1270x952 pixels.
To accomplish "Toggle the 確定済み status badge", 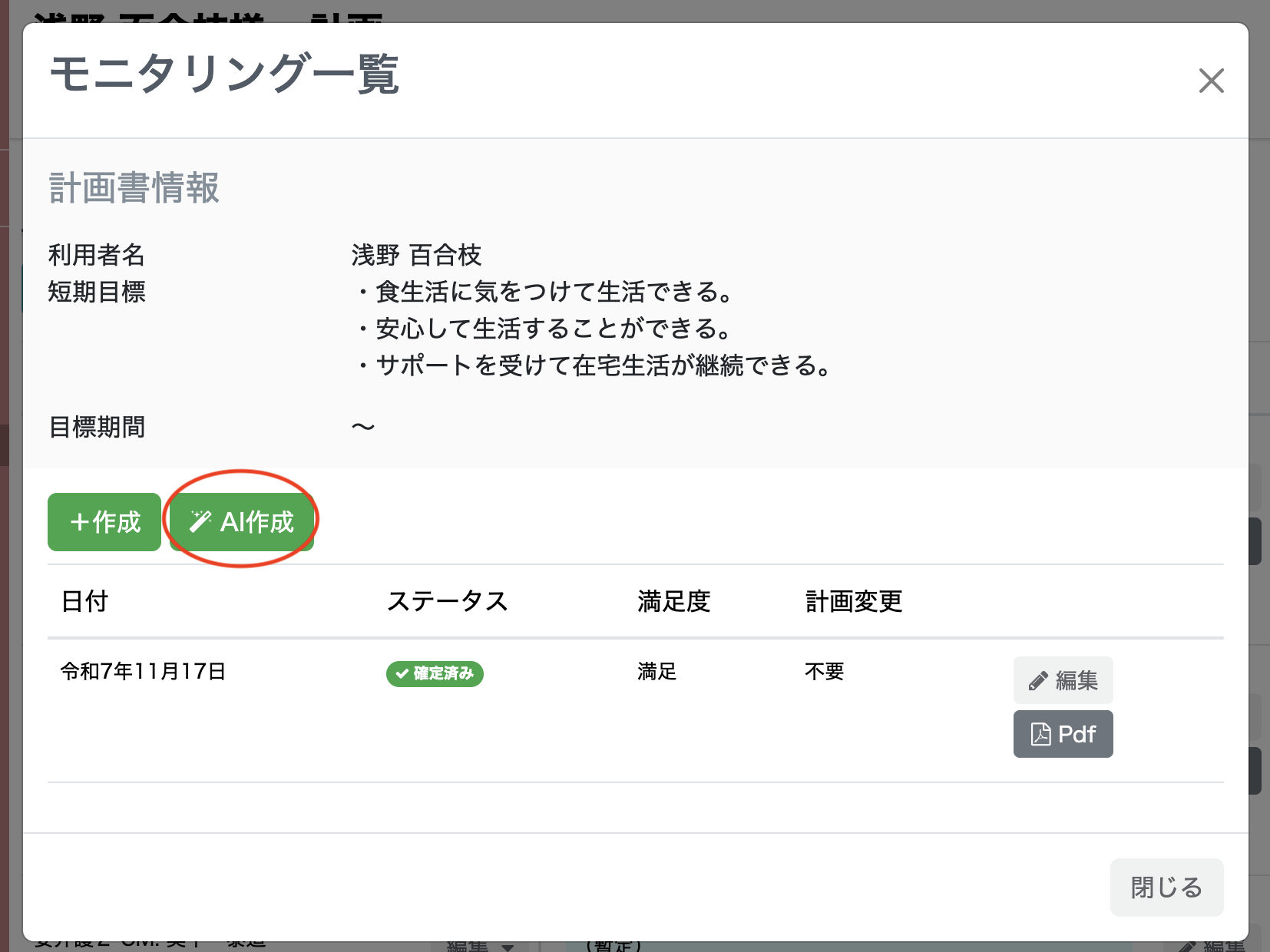I will 435,673.
